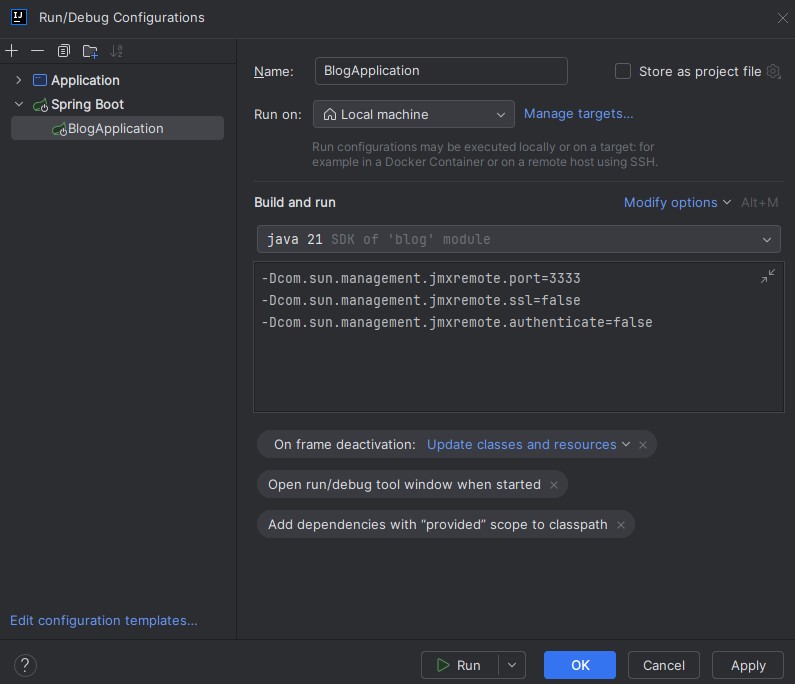This screenshot has width=795, height=684.
Task: Remove the On frame deactivation option
Action: 642,445
